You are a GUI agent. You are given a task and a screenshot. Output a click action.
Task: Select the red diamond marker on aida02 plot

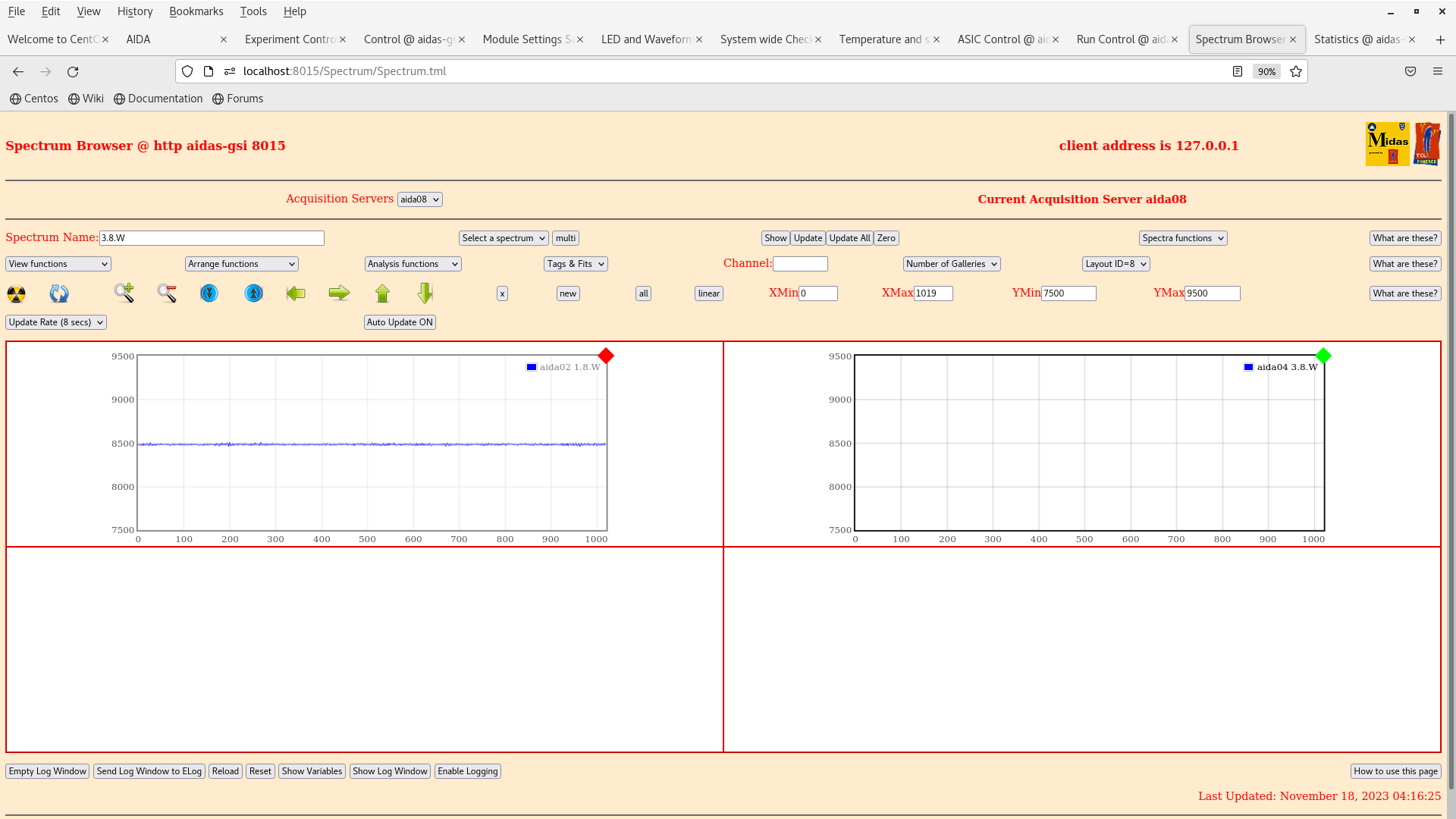[606, 356]
